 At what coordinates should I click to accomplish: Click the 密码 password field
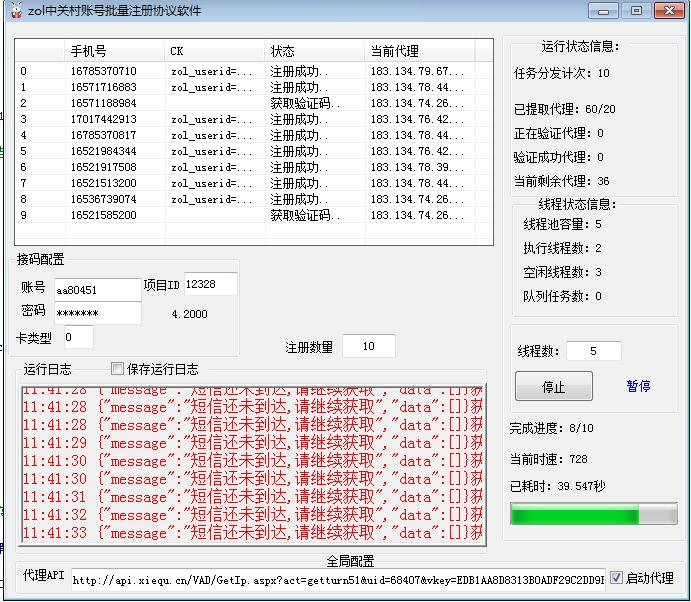point(96,313)
